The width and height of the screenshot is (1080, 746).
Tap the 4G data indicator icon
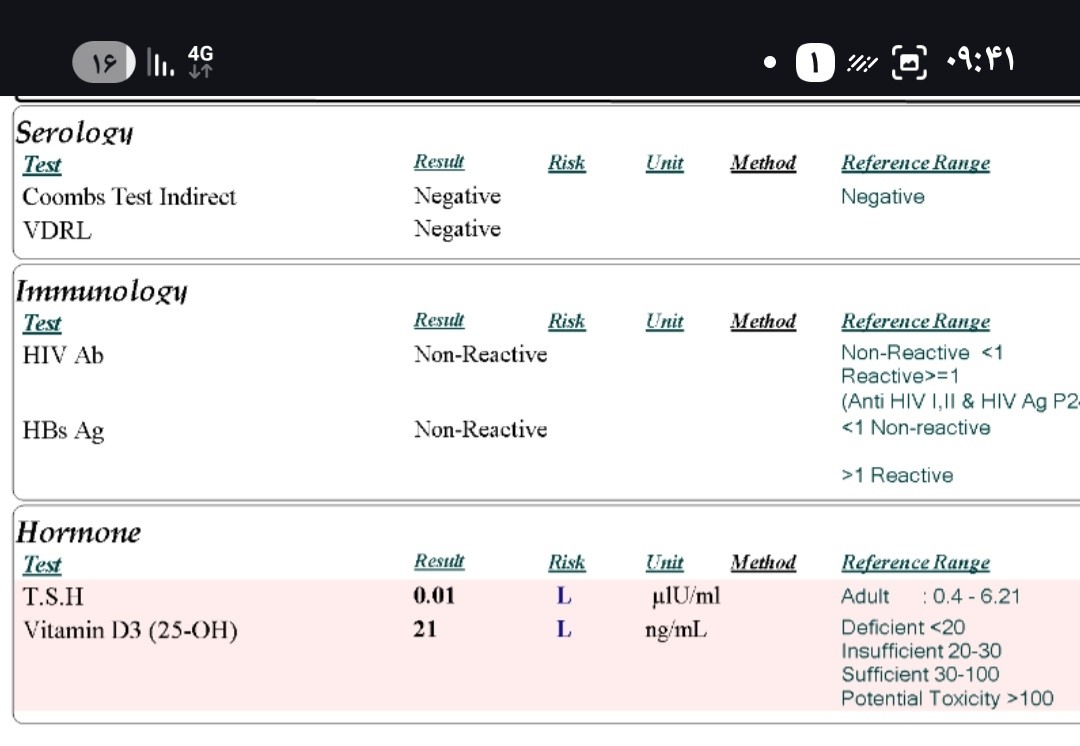(200, 62)
